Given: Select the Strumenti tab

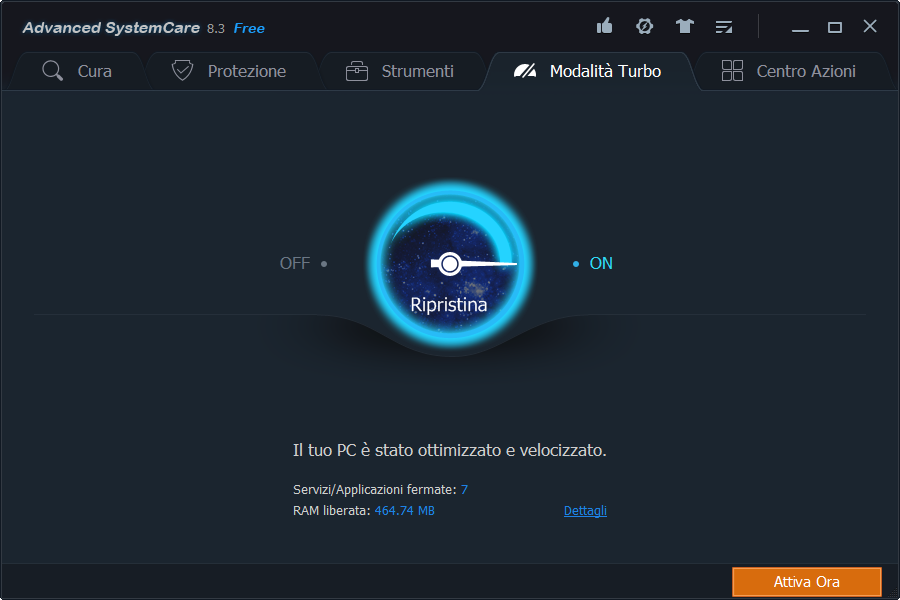Looking at the screenshot, I should pyautogui.click(x=401, y=71).
